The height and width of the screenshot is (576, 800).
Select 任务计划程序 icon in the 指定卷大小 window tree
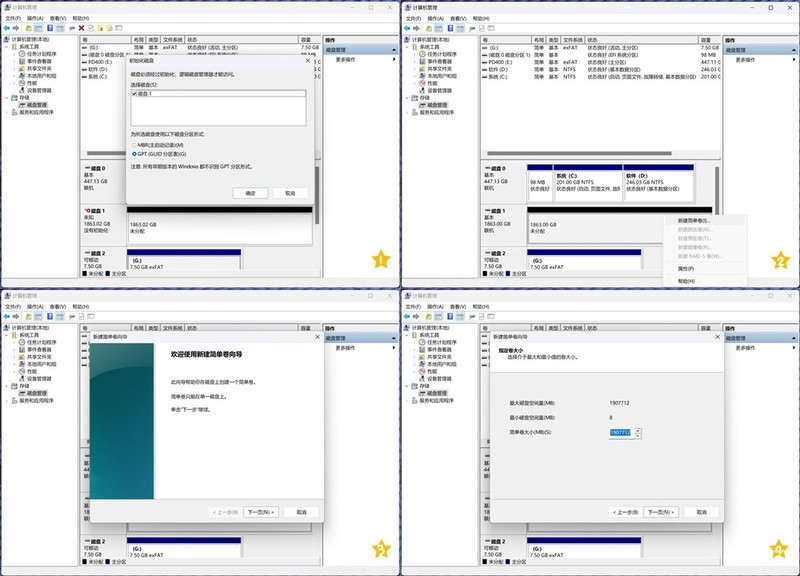pos(422,342)
